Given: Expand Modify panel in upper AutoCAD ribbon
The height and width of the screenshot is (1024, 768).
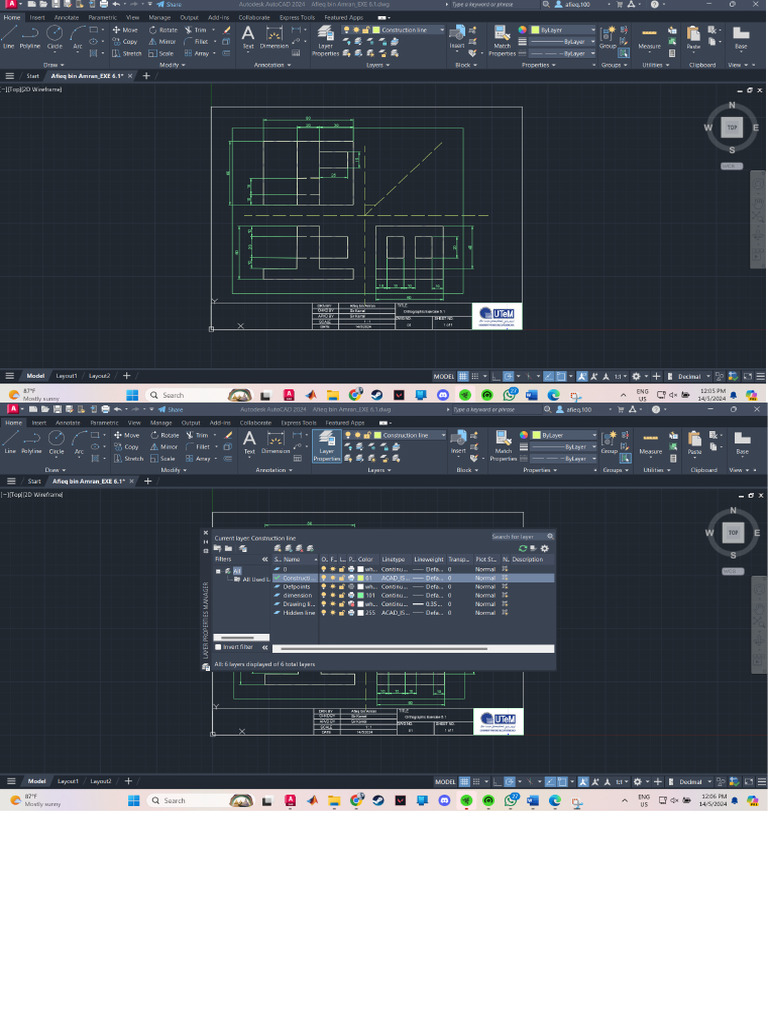Looking at the screenshot, I should [x=172, y=65].
